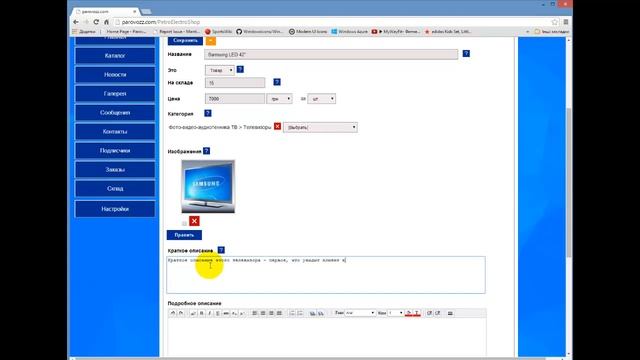The height and width of the screenshot is (360, 640).
Task: Click the Править edit button
Action: (x=184, y=235)
